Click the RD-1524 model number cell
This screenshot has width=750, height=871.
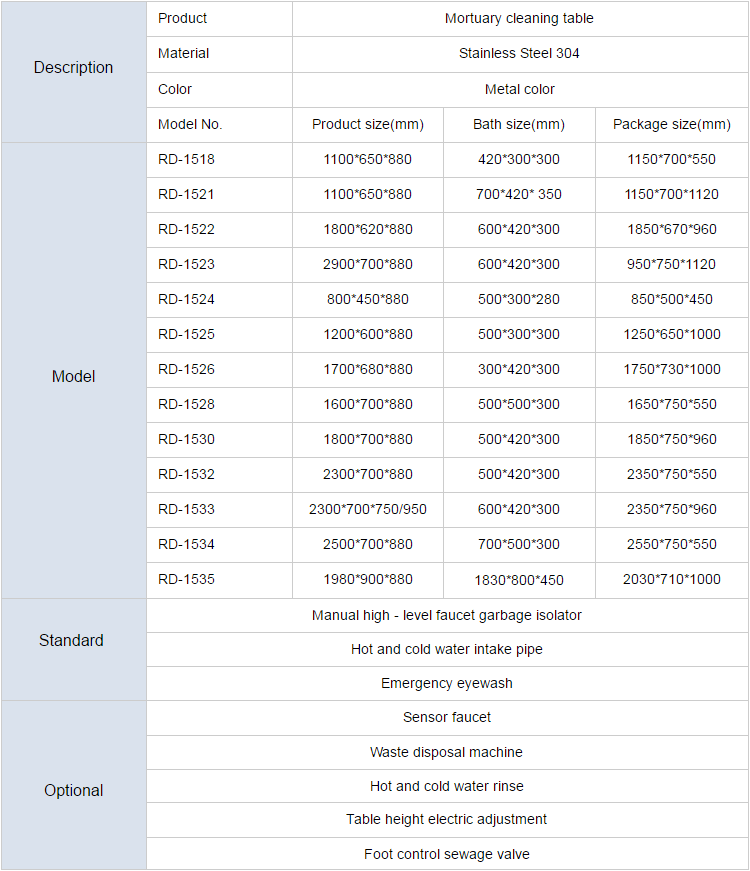coord(187,299)
